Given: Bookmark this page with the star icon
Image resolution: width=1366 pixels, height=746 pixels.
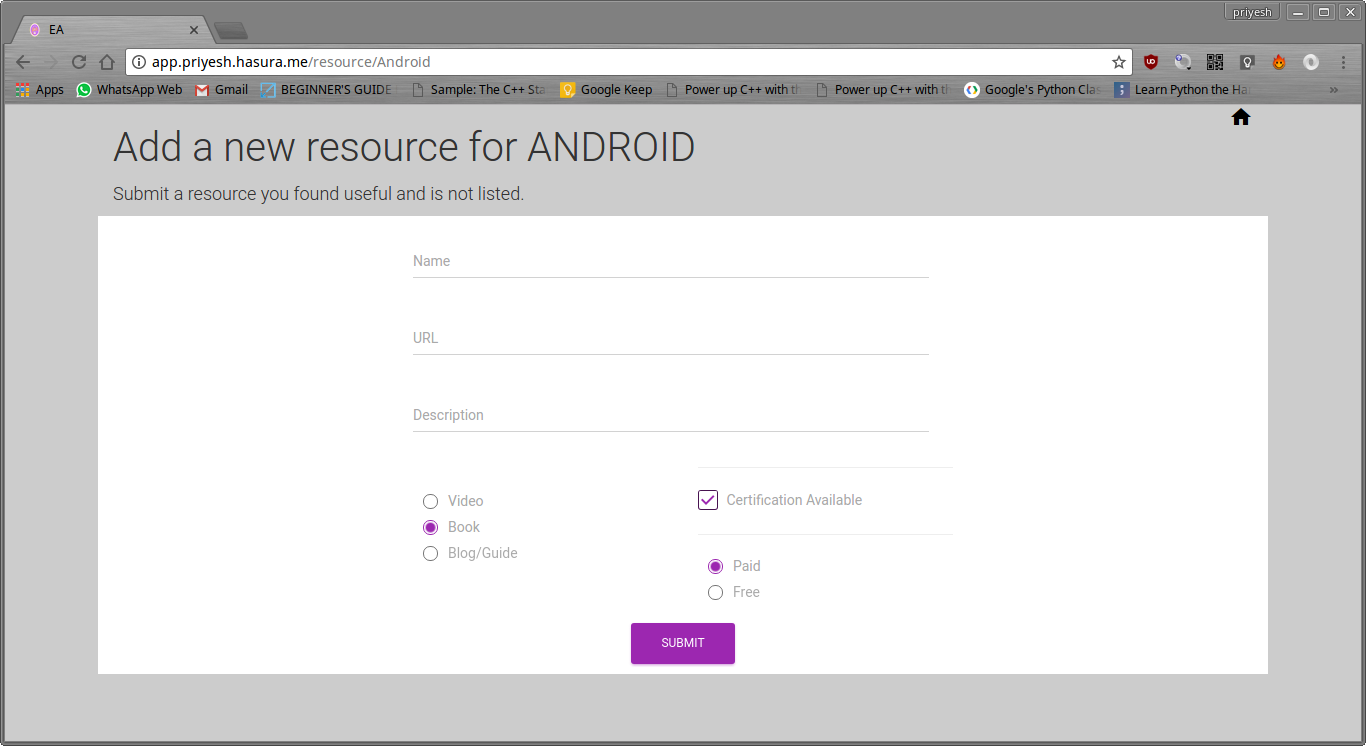Looking at the screenshot, I should point(1119,62).
